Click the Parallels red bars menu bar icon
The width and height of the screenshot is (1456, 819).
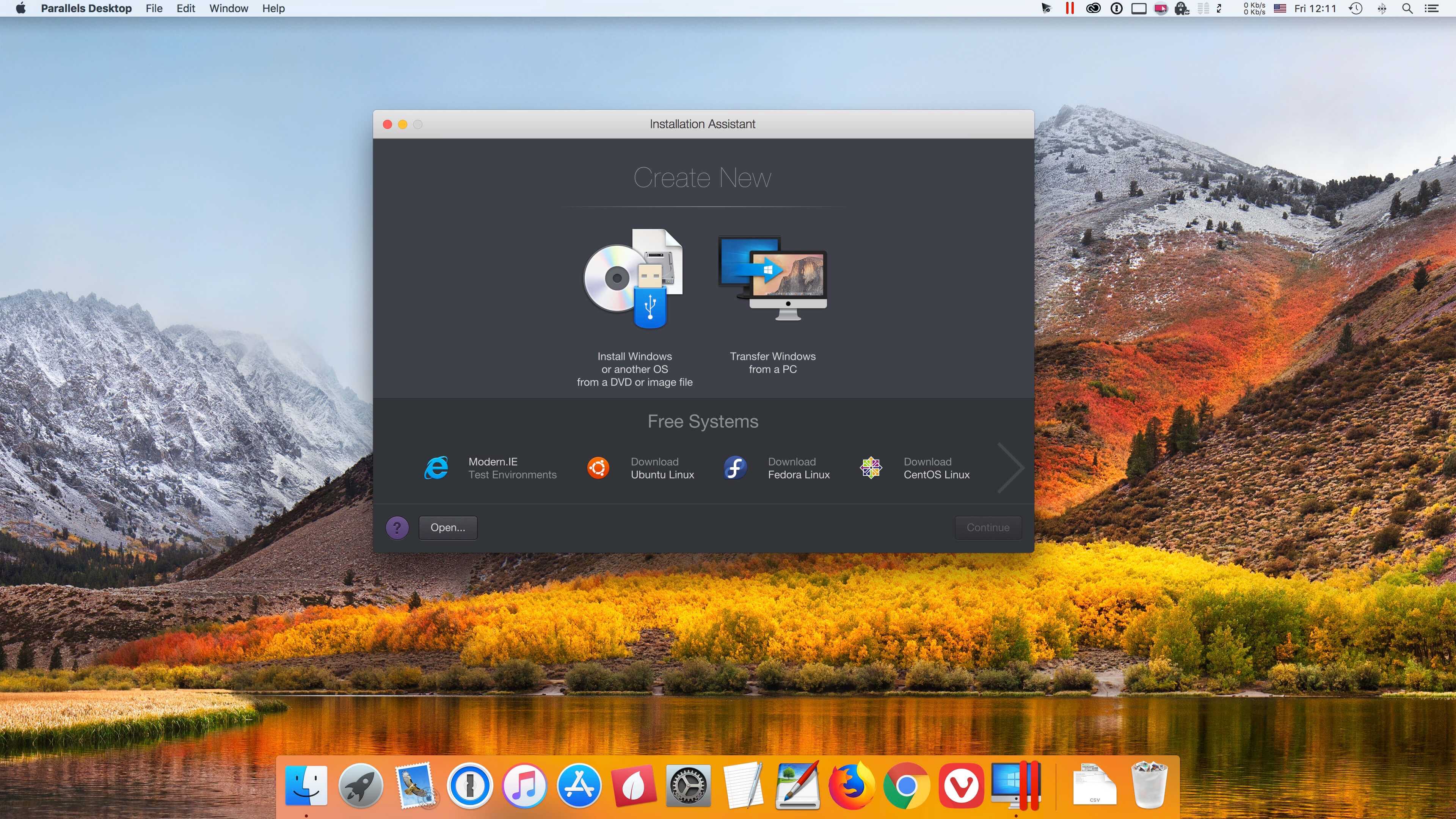pos(1069,8)
